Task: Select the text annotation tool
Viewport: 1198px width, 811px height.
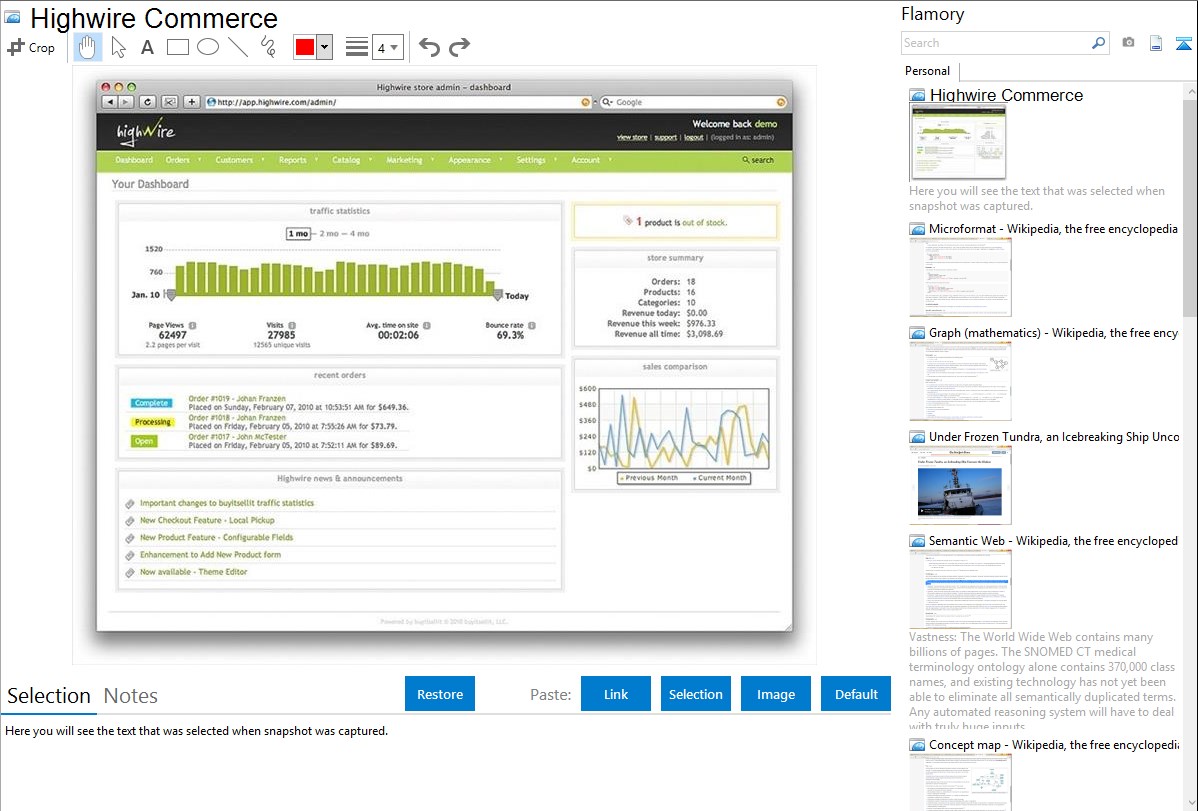Action: point(147,47)
